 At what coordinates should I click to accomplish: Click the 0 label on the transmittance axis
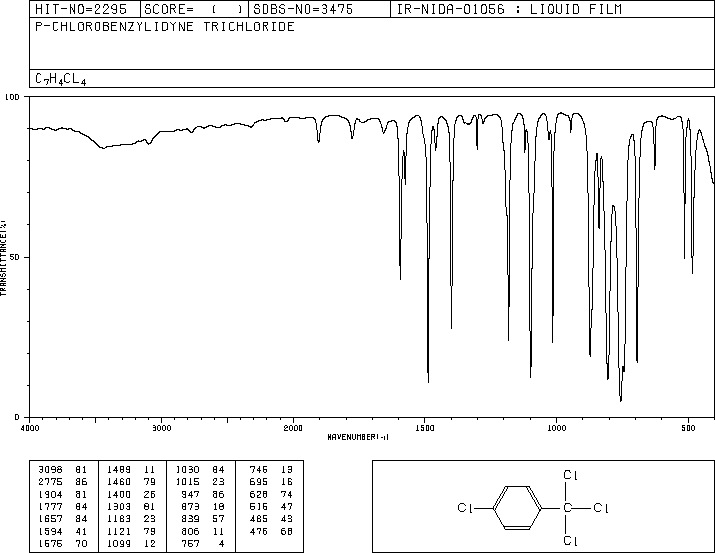17,417
